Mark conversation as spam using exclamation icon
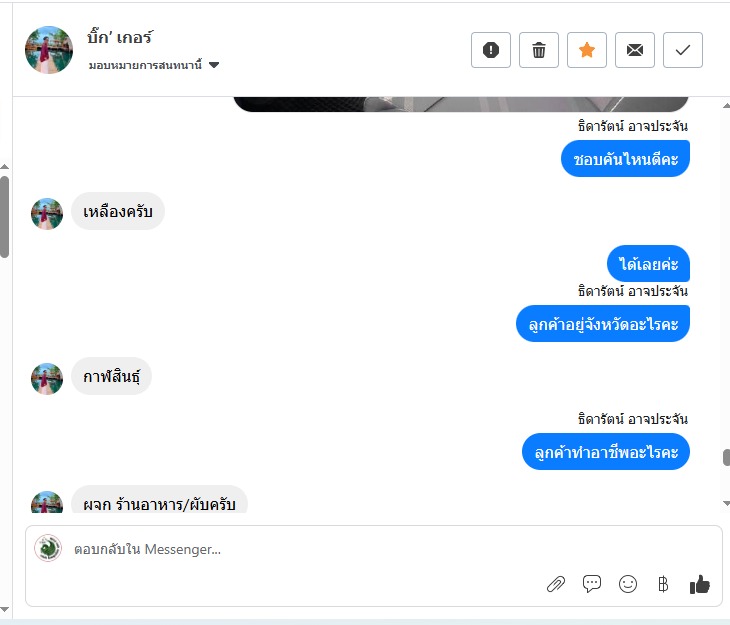Image resolution: width=730 pixels, height=625 pixels. [x=491, y=50]
